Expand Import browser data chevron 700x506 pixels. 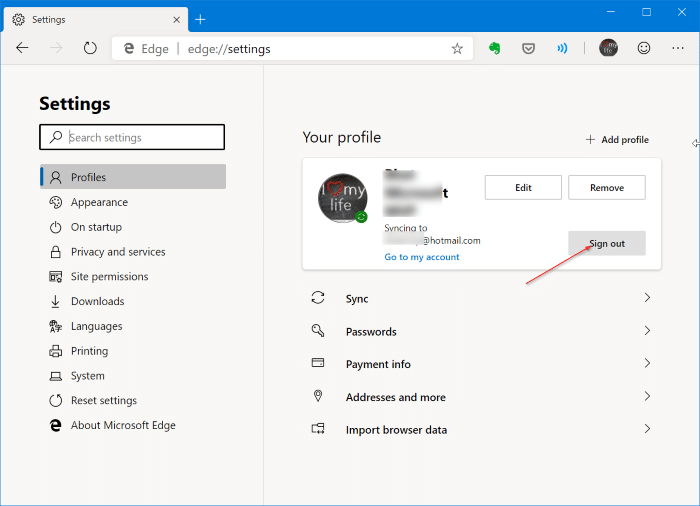647,429
